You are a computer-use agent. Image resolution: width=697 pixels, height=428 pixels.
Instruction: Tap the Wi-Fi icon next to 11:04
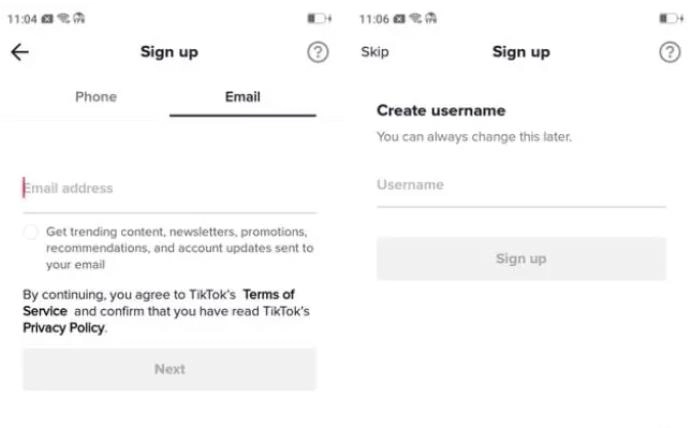click(x=62, y=19)
